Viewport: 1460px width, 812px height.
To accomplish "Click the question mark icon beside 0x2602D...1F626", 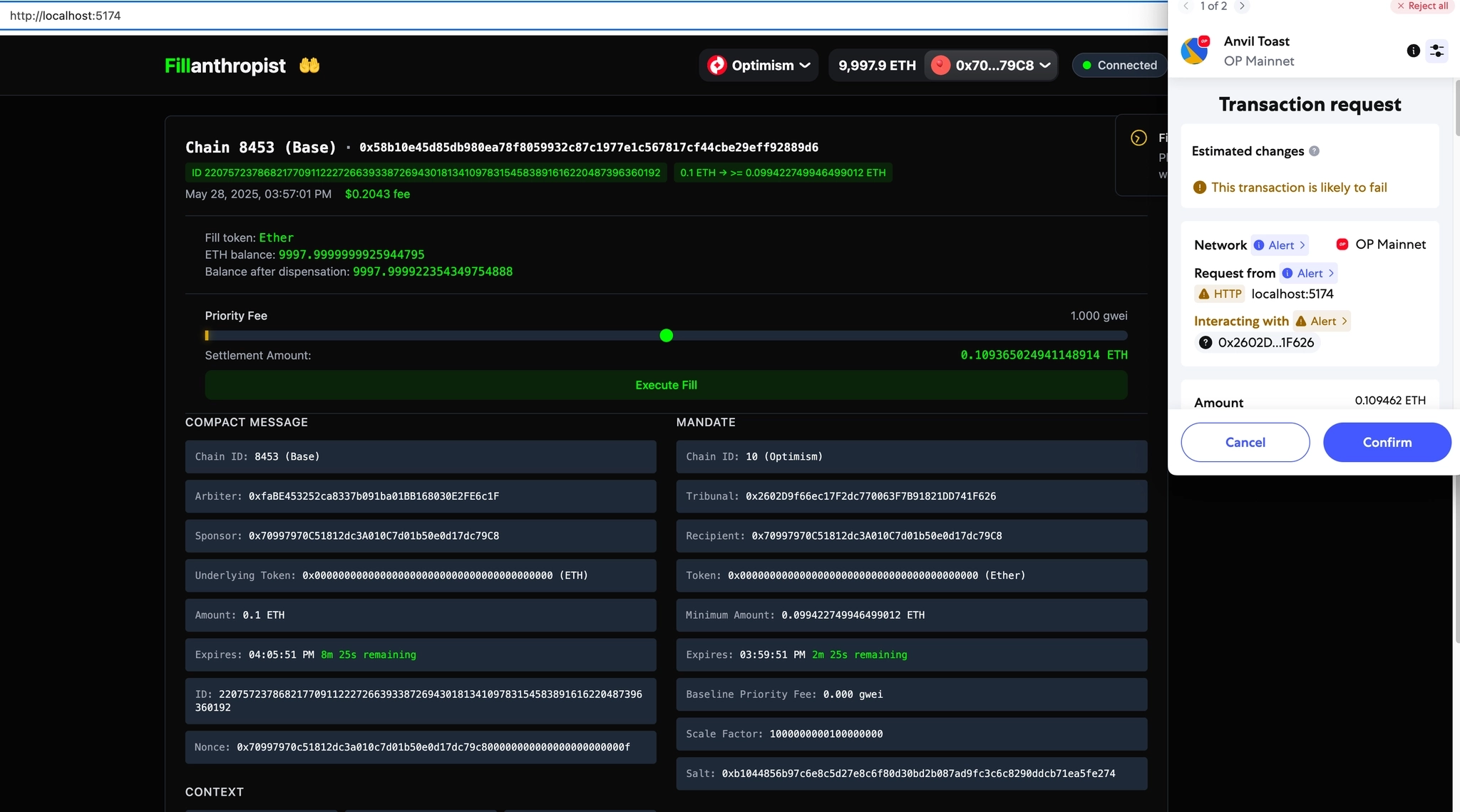I will 1205,342.
